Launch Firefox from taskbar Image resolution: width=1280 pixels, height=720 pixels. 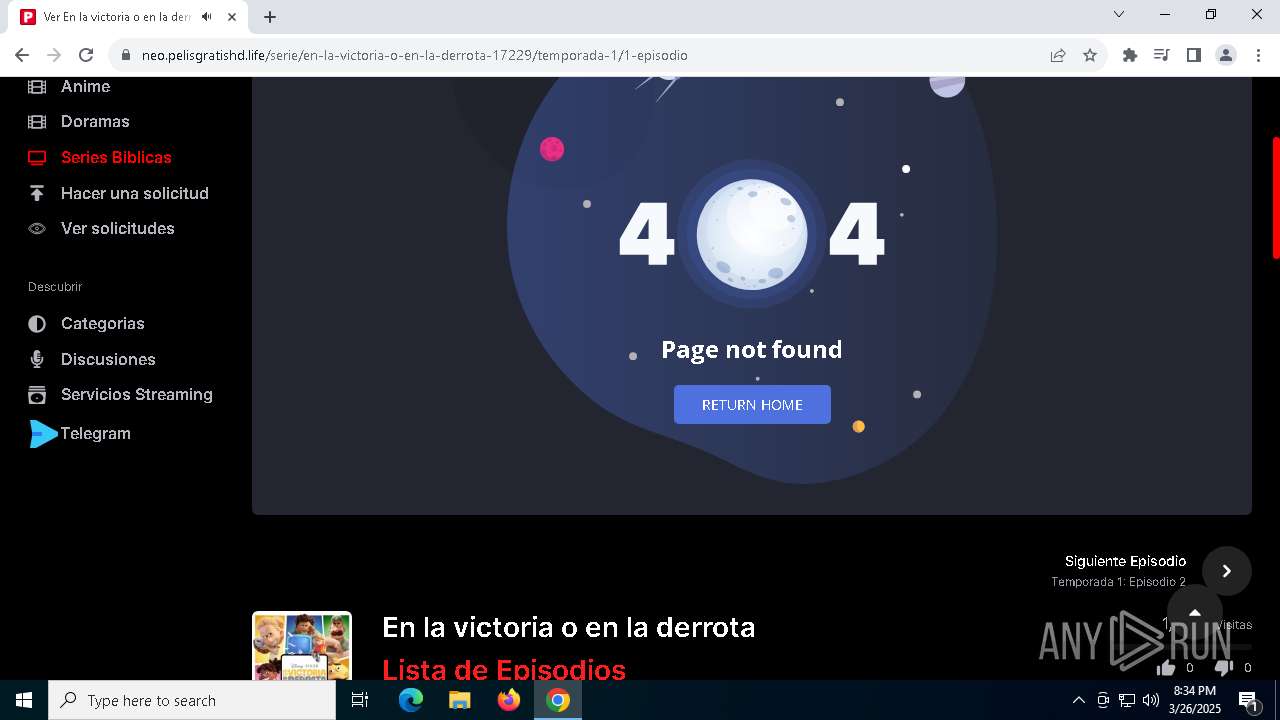(509, 700)
